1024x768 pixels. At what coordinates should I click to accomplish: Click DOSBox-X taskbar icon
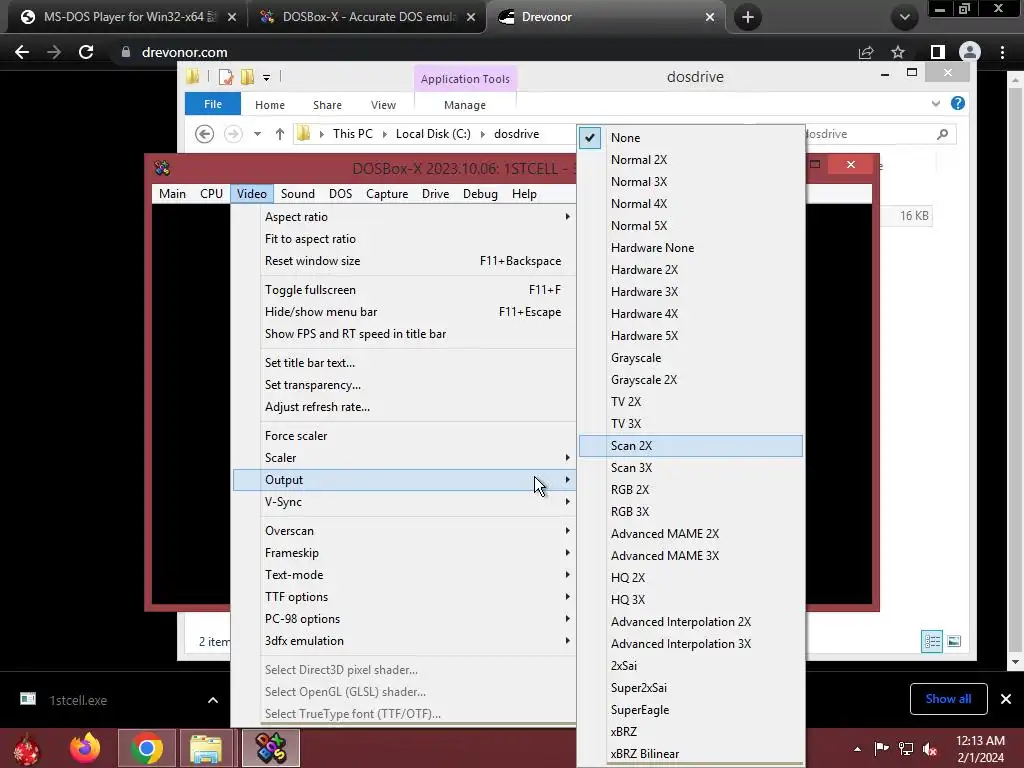(271, 748)
